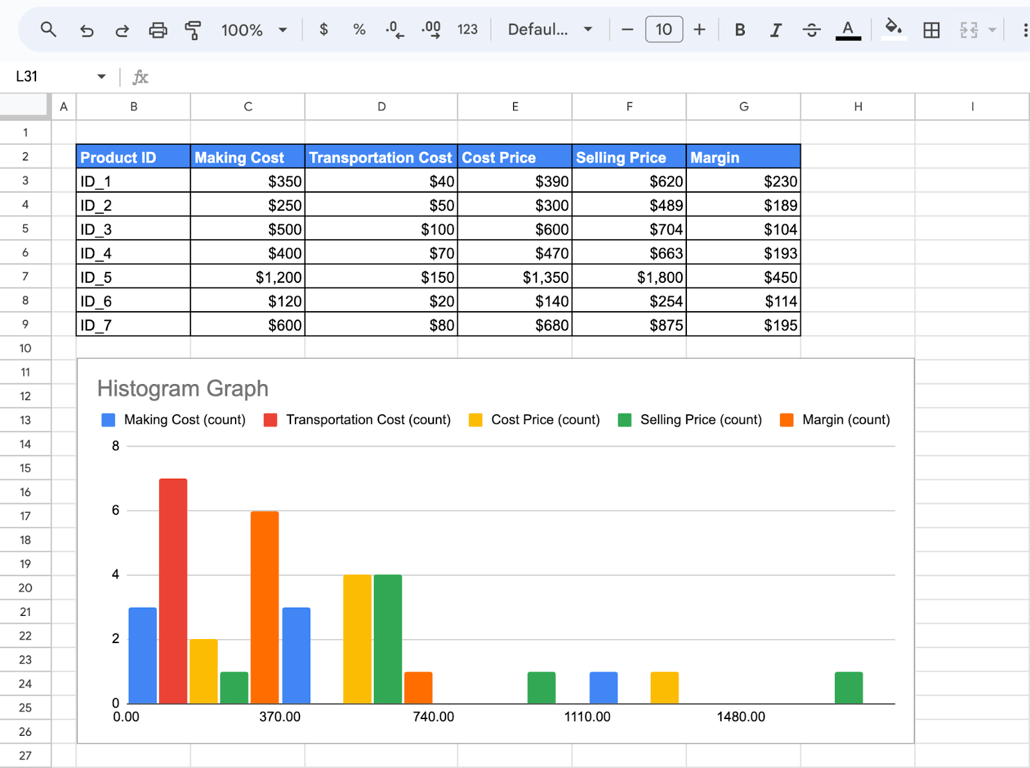Open more number formats (123)
1030x768 pixels.
point(467,30)
